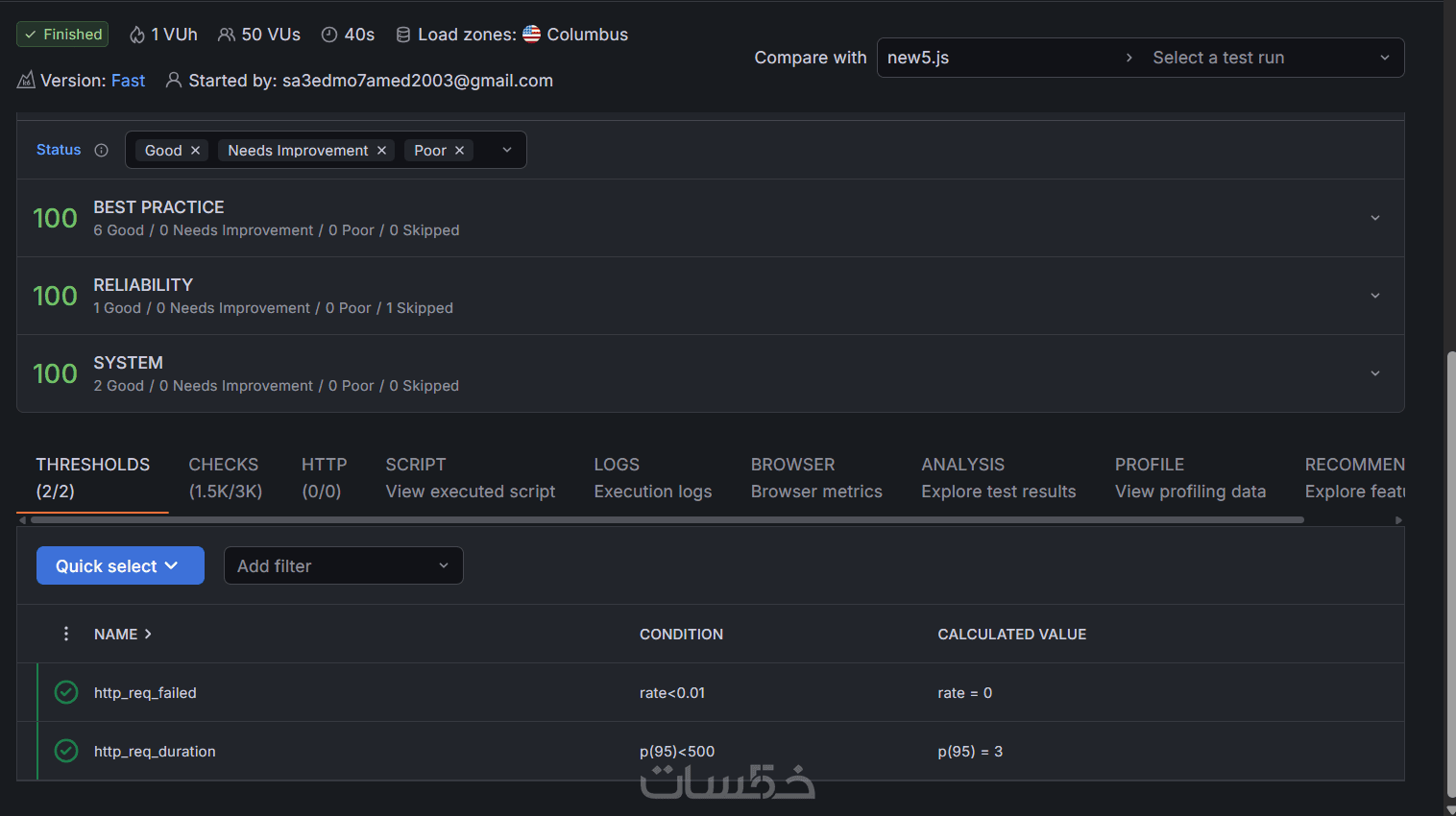Click the Columbus US flag icon
The width and height of the screenshot is (1456, 816).
(531, 35)
